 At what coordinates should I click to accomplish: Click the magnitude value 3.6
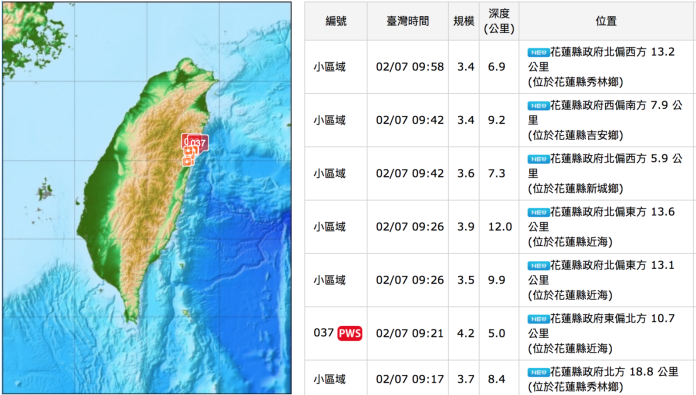coord(466,174)
